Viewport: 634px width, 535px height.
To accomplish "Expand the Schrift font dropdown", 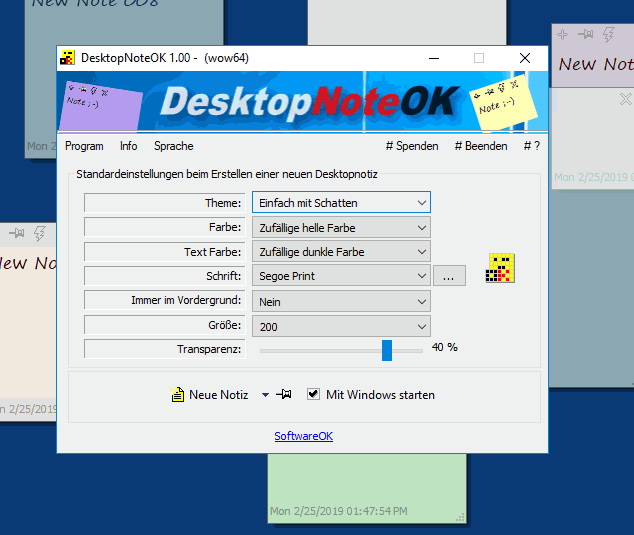I will coord(341,276).
